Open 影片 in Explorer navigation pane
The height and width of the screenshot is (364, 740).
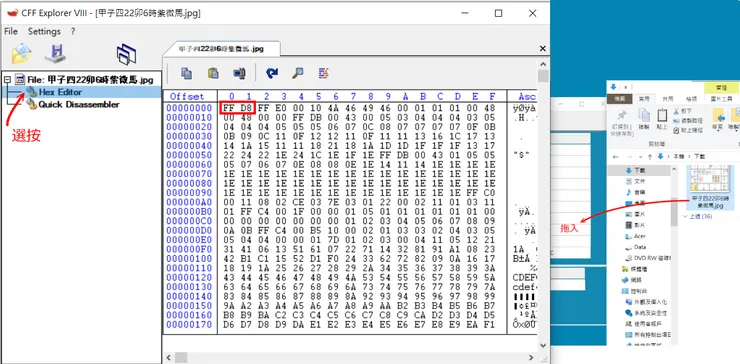click(x=639, y=225)
